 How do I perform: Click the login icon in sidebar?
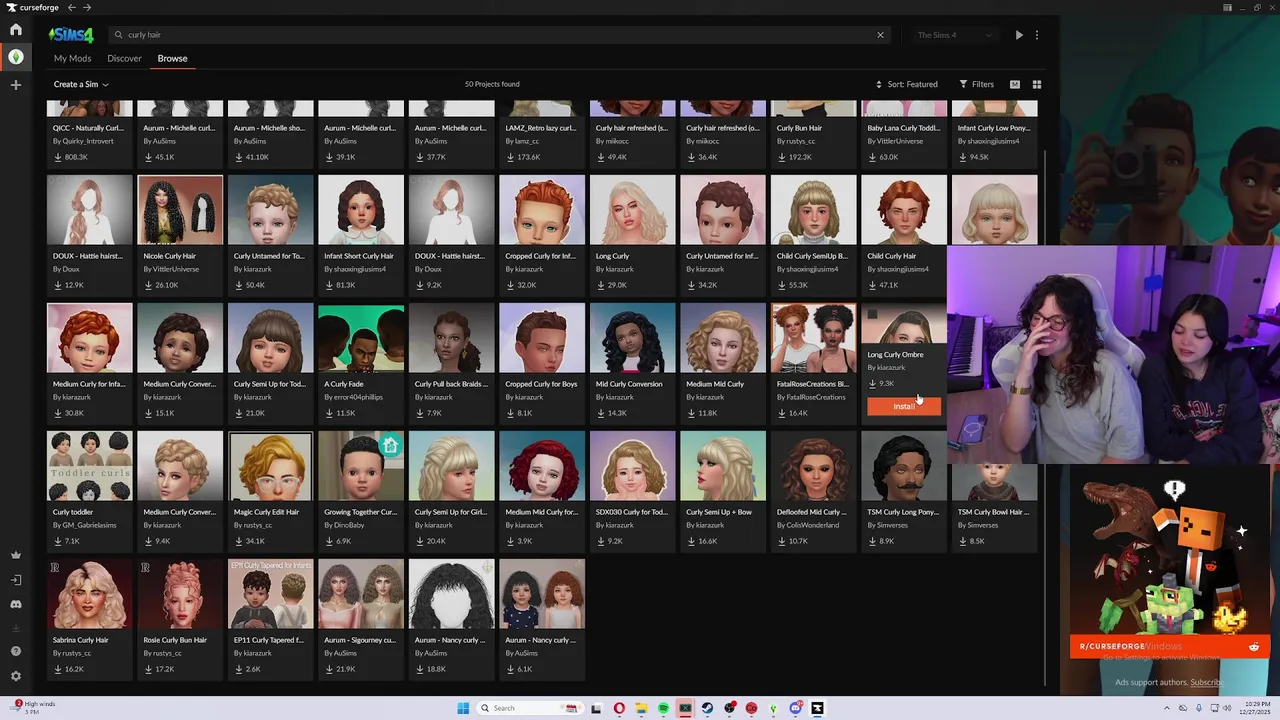coord(16,580)
